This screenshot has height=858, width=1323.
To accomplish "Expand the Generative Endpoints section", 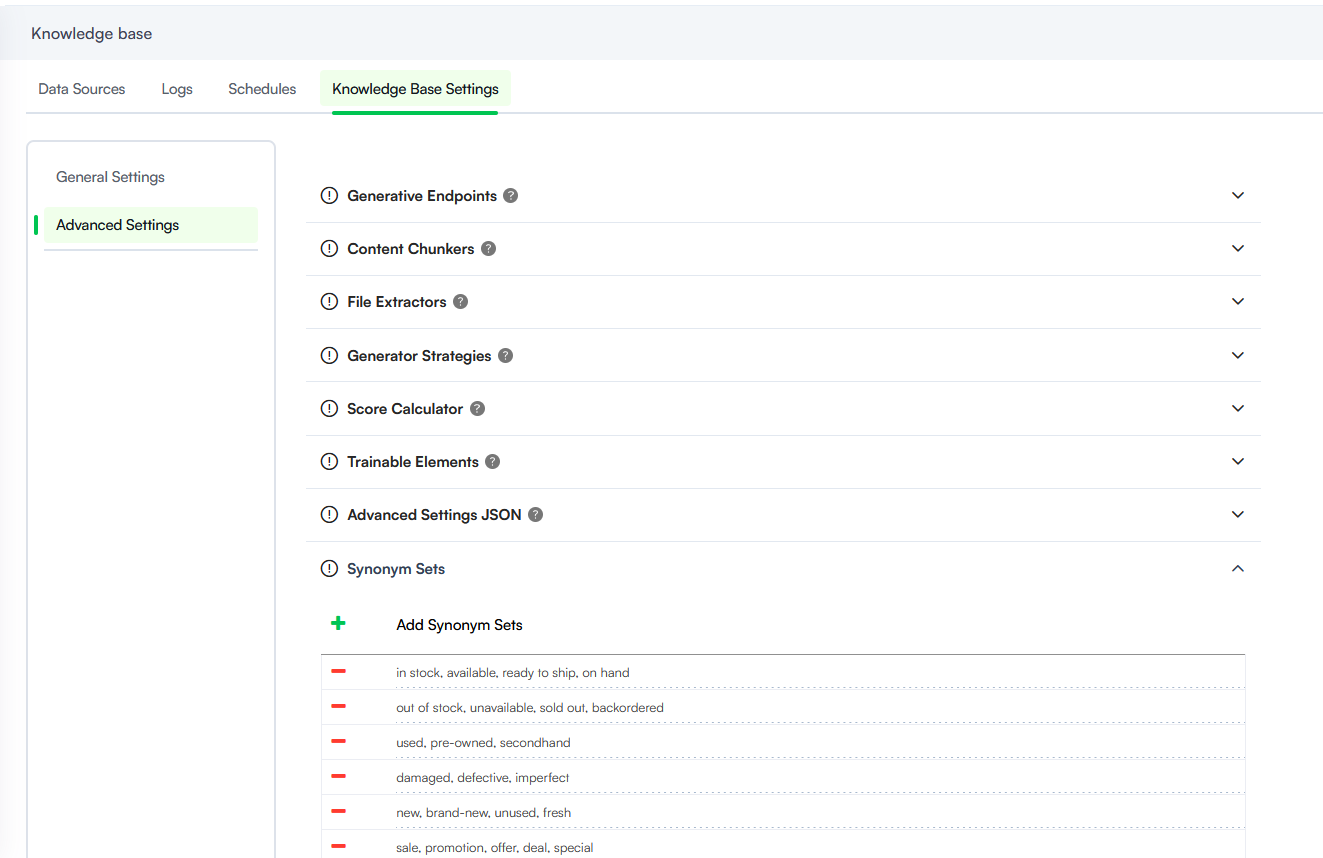I will [x=1237, y=196].
